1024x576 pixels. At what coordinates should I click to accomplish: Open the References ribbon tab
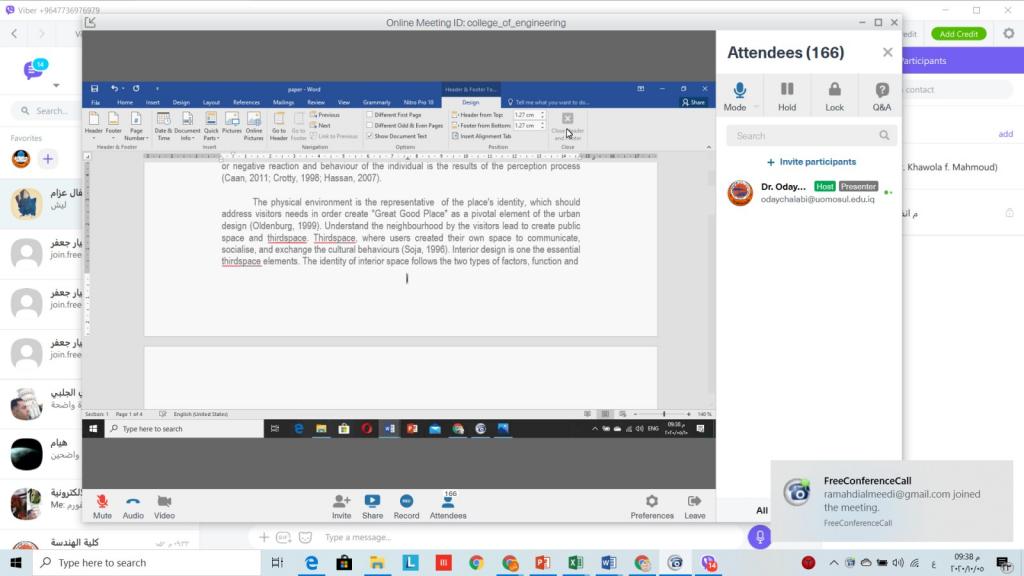pyautogui.click(x=246, y=102)
